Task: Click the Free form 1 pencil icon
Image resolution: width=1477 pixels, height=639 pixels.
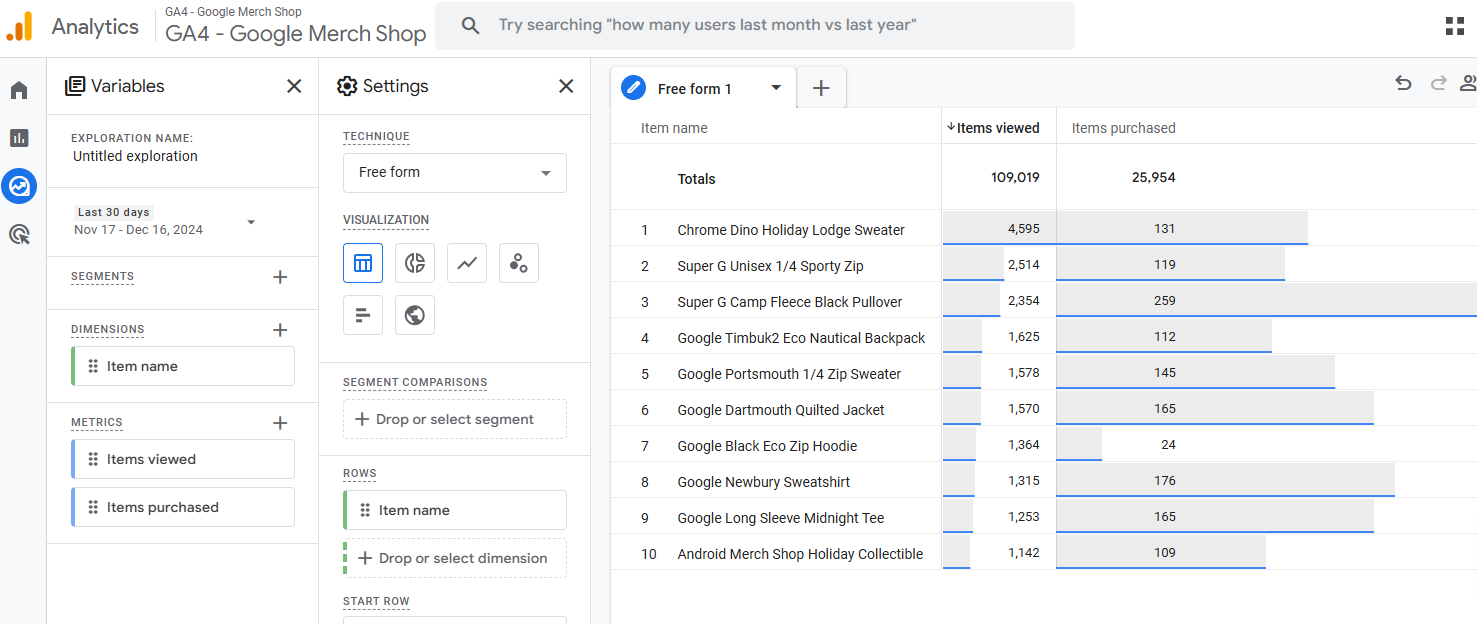Action: click(x=634, y=88)
